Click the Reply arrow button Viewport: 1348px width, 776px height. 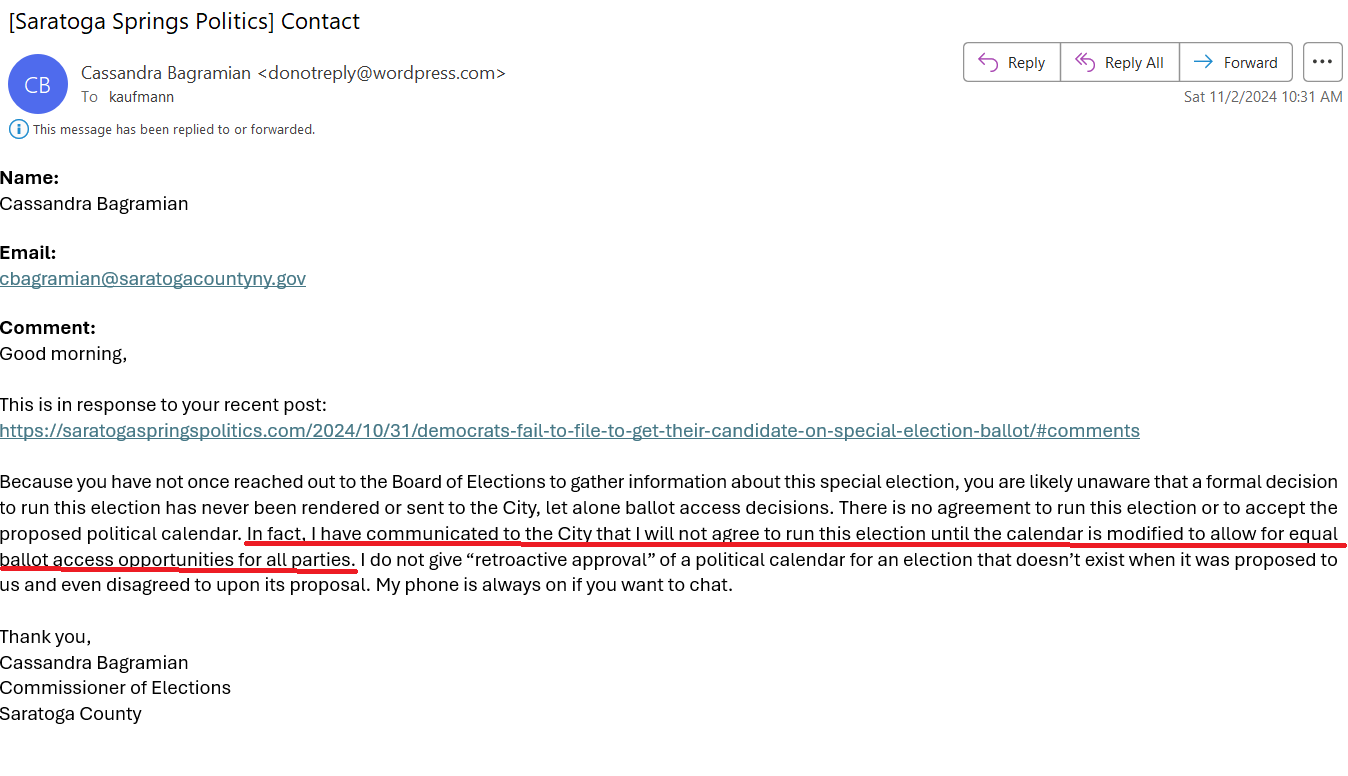tap(1011, 62)
